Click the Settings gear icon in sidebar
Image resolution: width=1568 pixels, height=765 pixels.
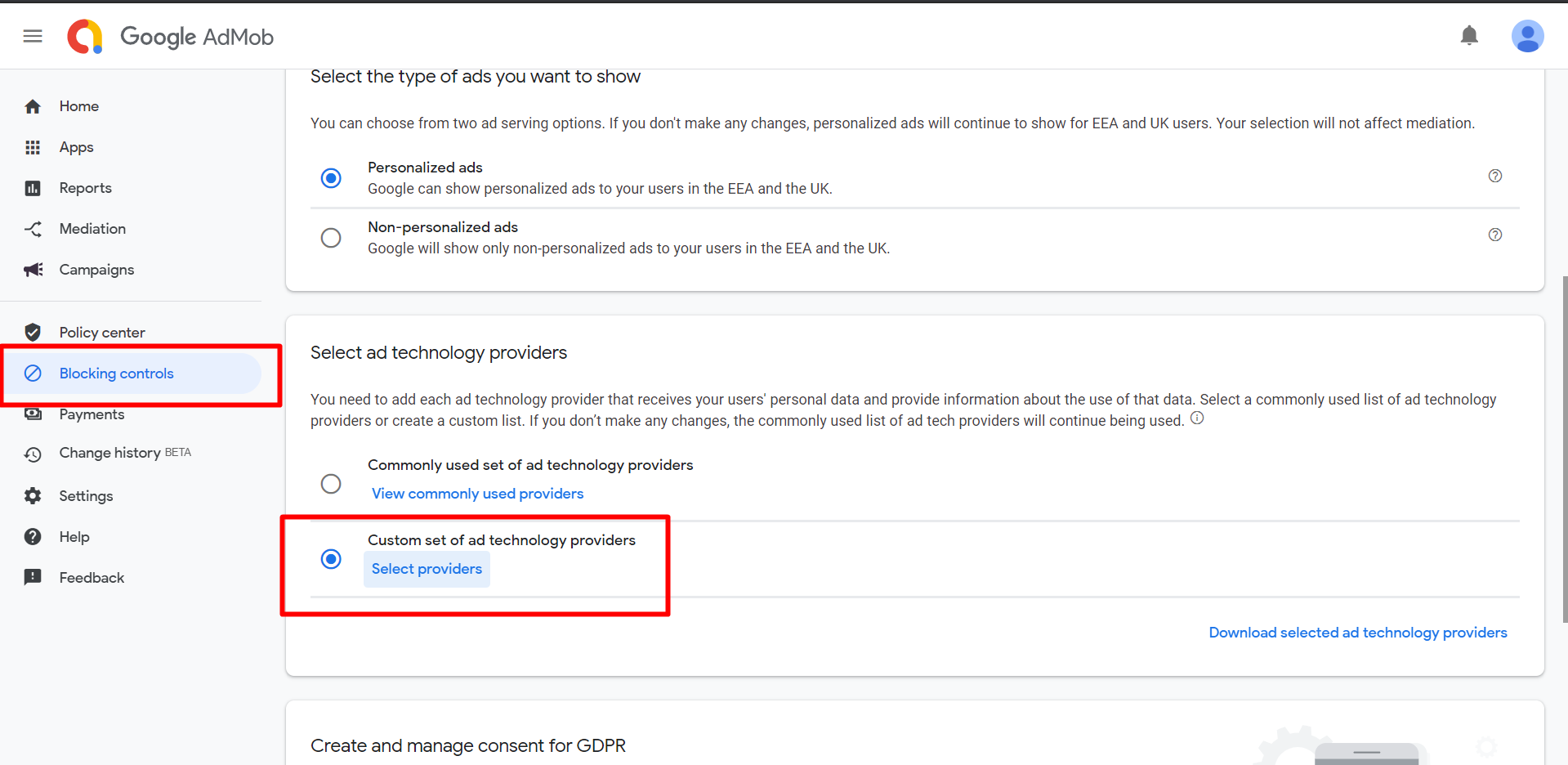[x=33, y=495]
